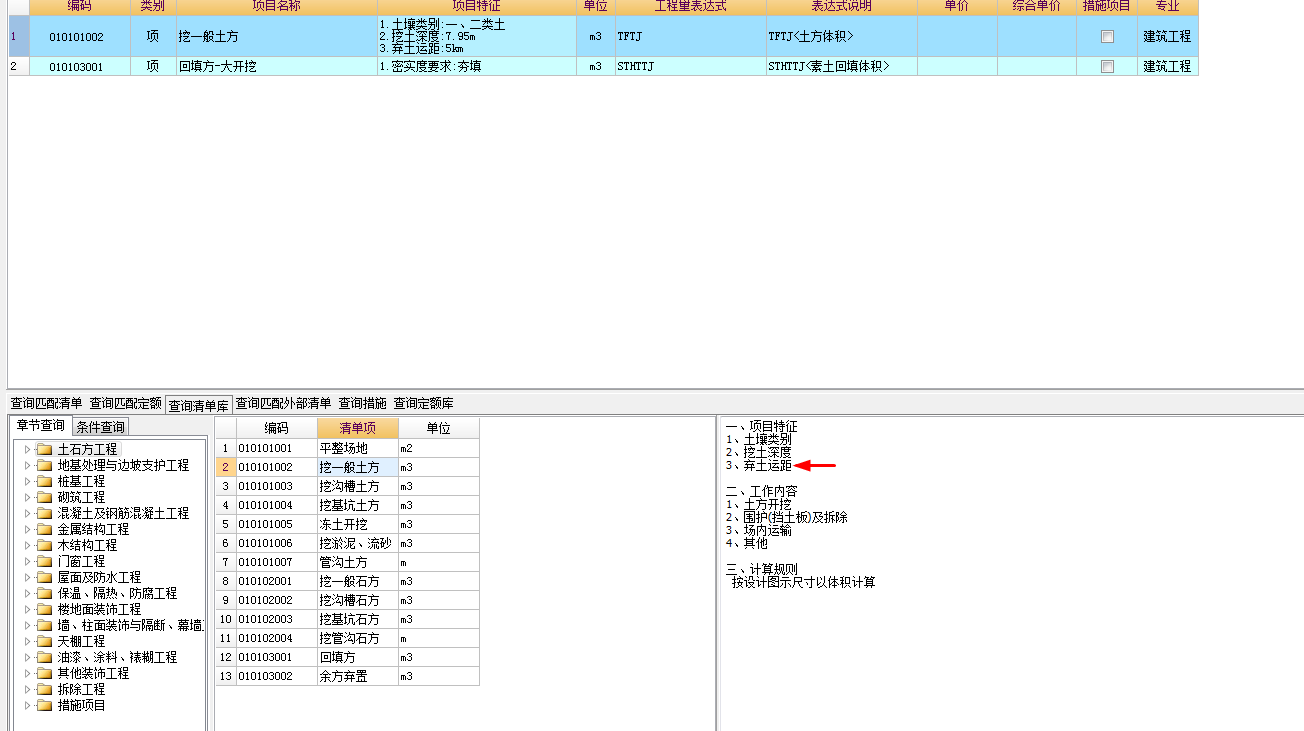Select the 挖基坑土方 list row
1304x731 pixels.
348,505
